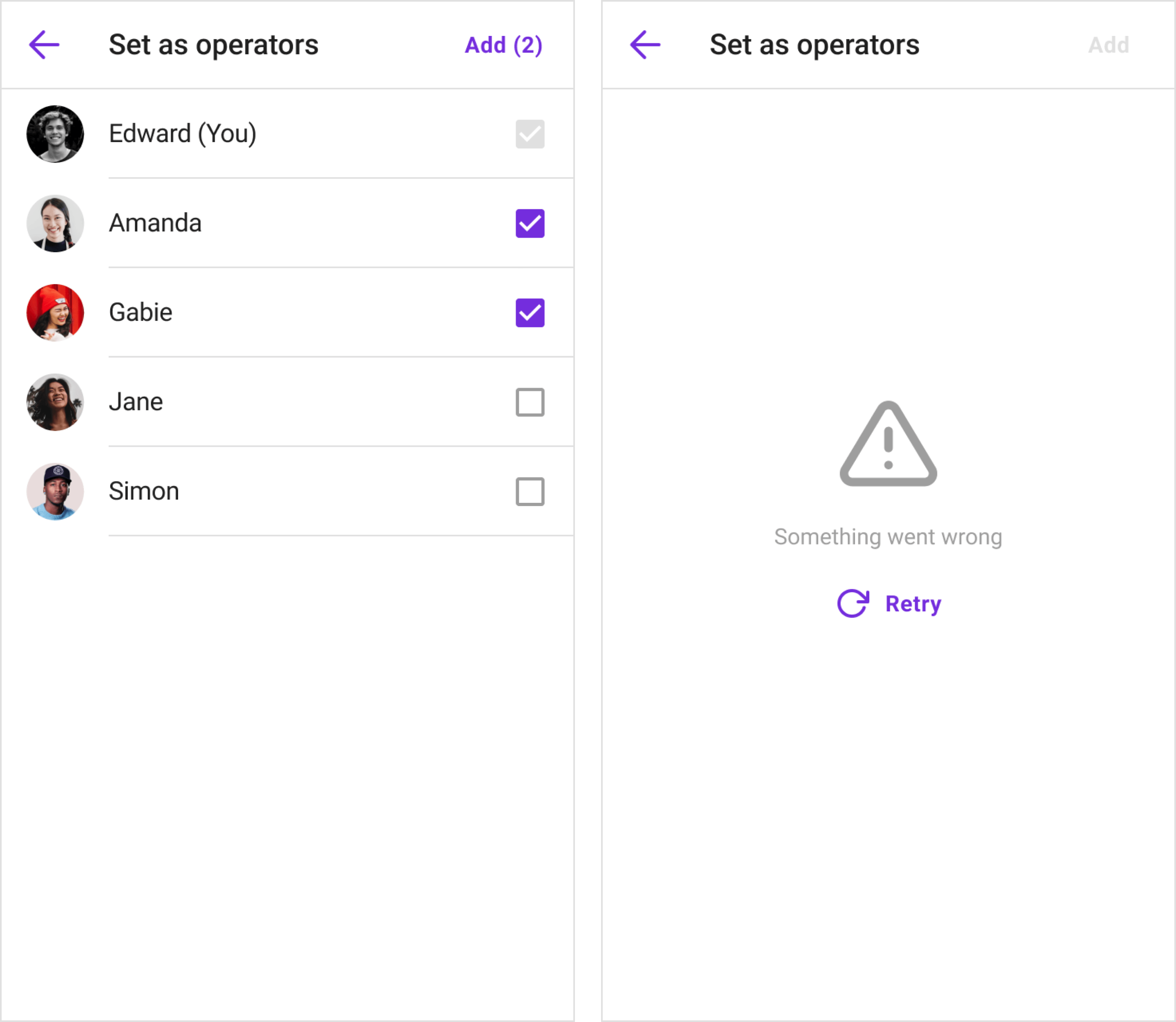
Task: Click the warning triangle icon
Action: [888, 444]
